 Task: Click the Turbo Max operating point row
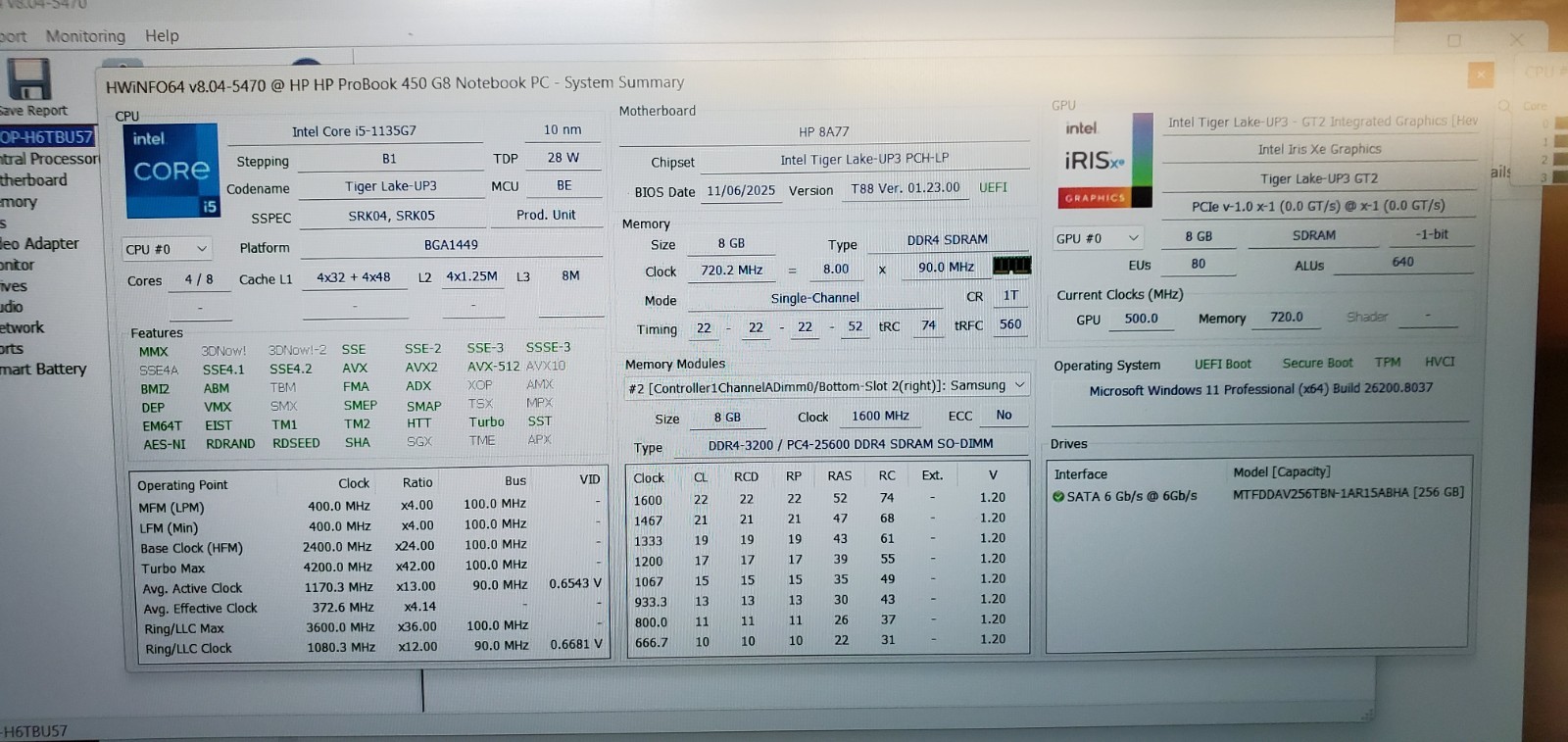[370, 567]
